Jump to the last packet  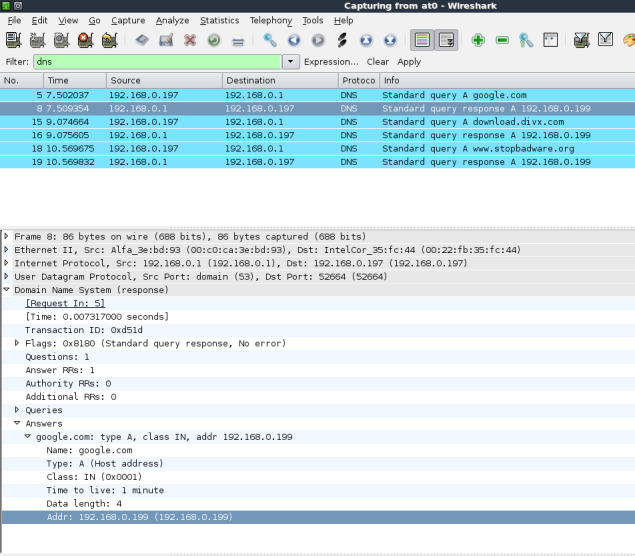coord(390,40)
